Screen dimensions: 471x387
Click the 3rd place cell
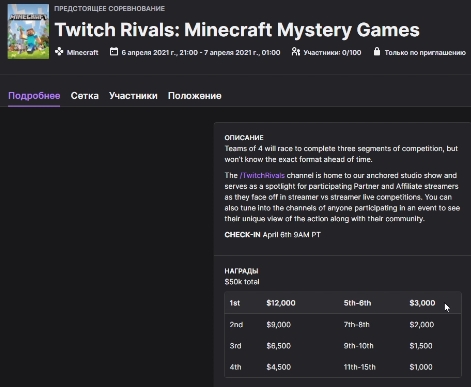(235, 346)
